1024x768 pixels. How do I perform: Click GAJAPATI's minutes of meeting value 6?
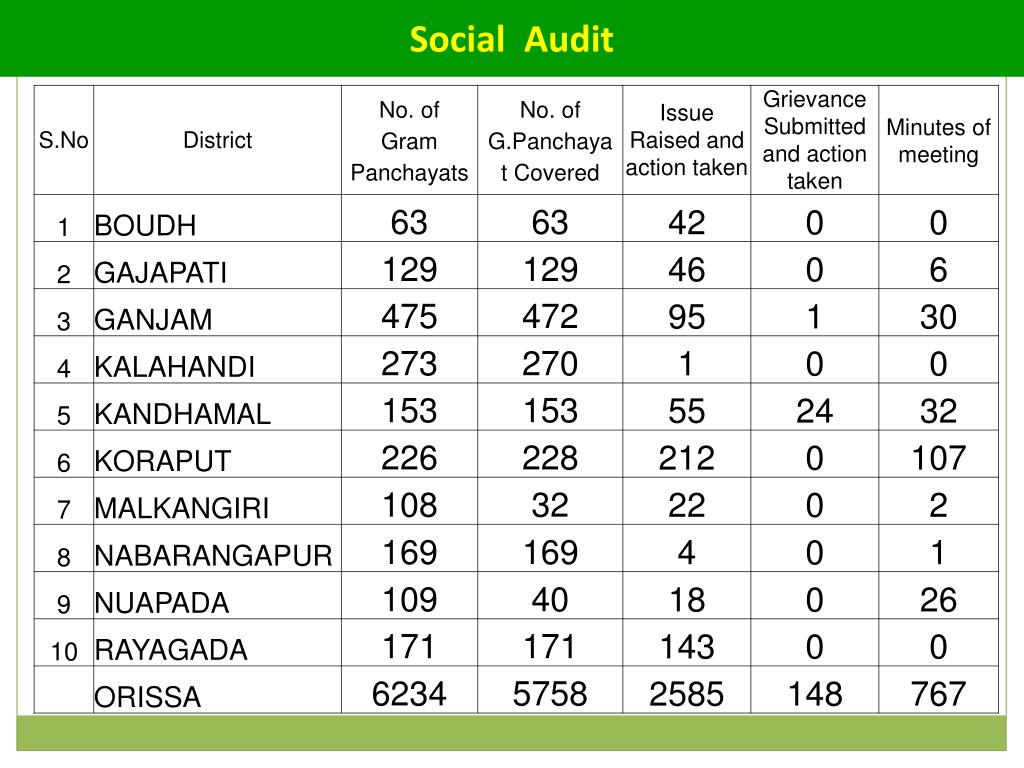point(938,270)
